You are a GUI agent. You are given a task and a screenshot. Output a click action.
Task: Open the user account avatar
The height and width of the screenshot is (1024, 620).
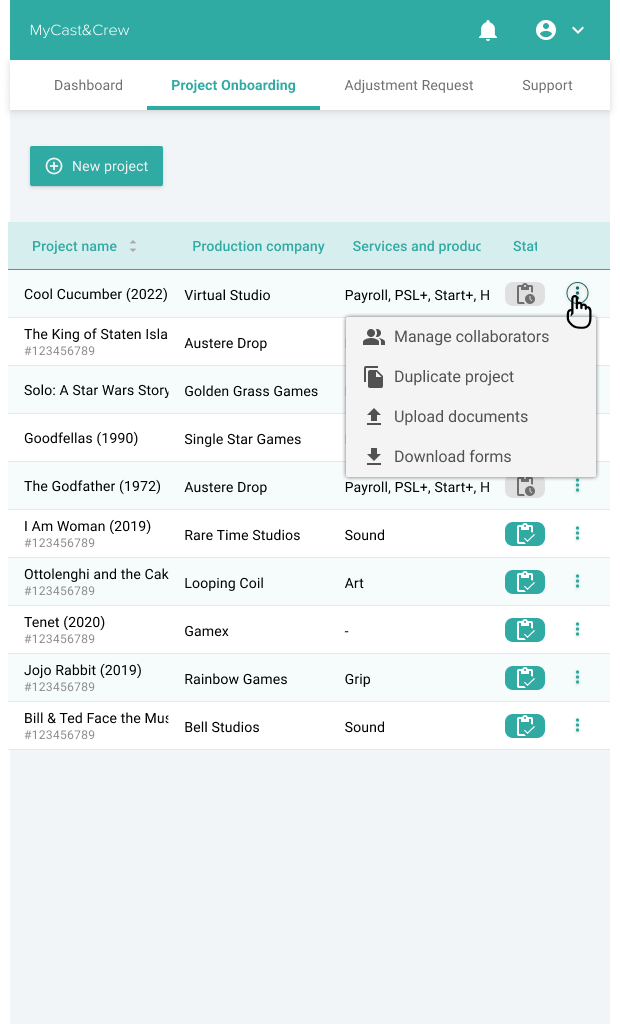tap(546, 30)
